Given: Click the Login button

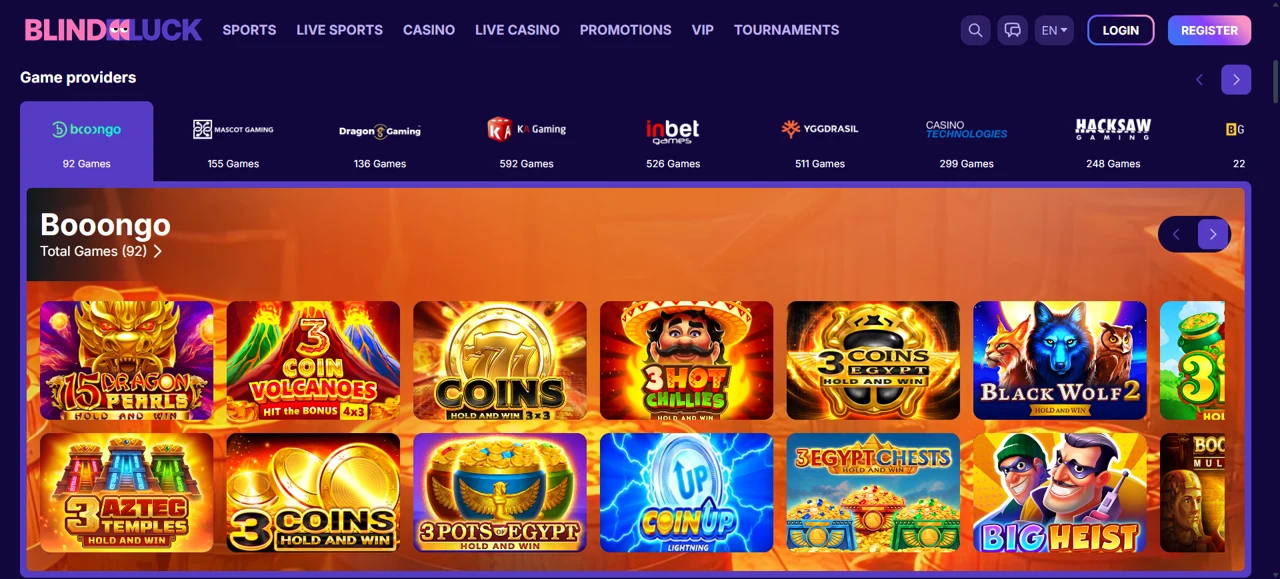Looking at the screenshot, I should 1120,30.
